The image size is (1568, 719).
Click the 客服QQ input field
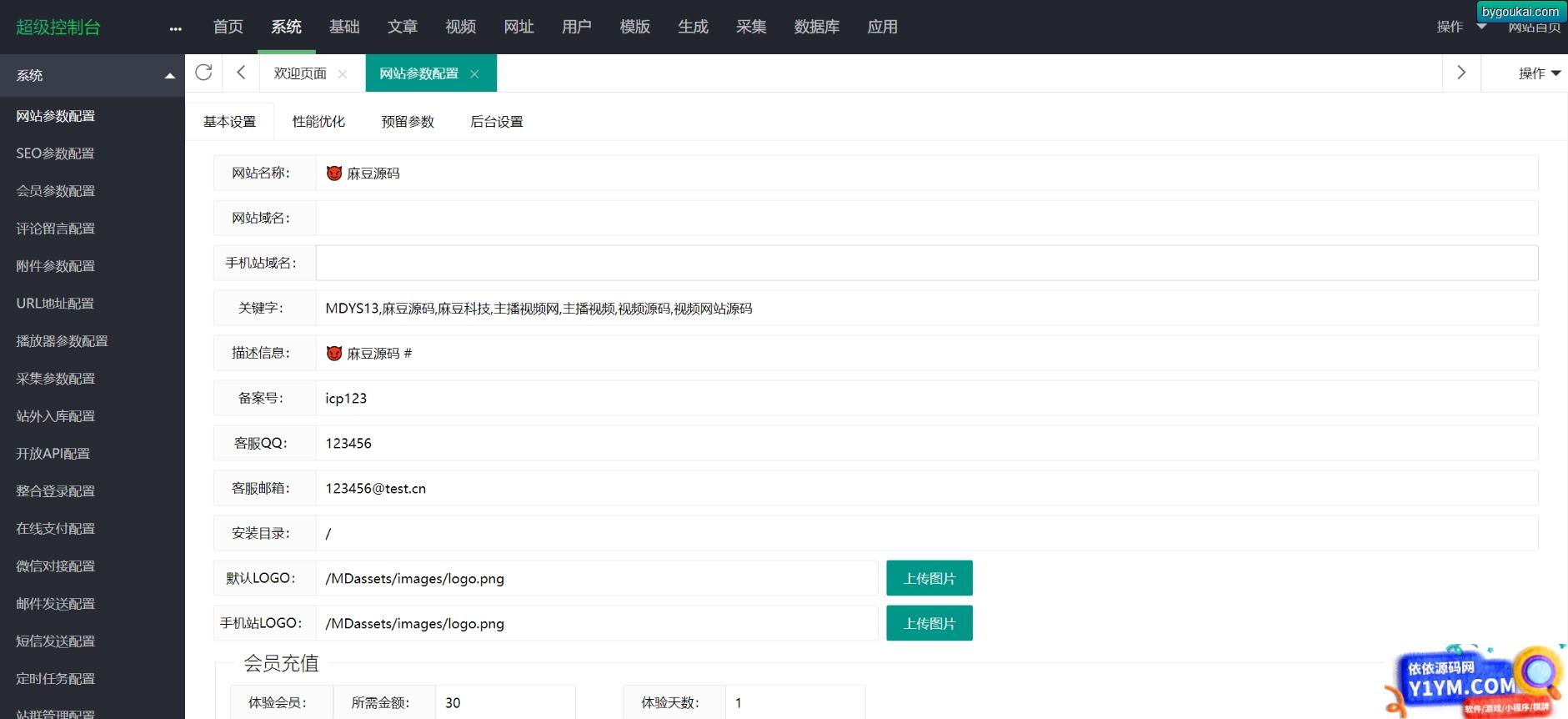click(927, 443)
